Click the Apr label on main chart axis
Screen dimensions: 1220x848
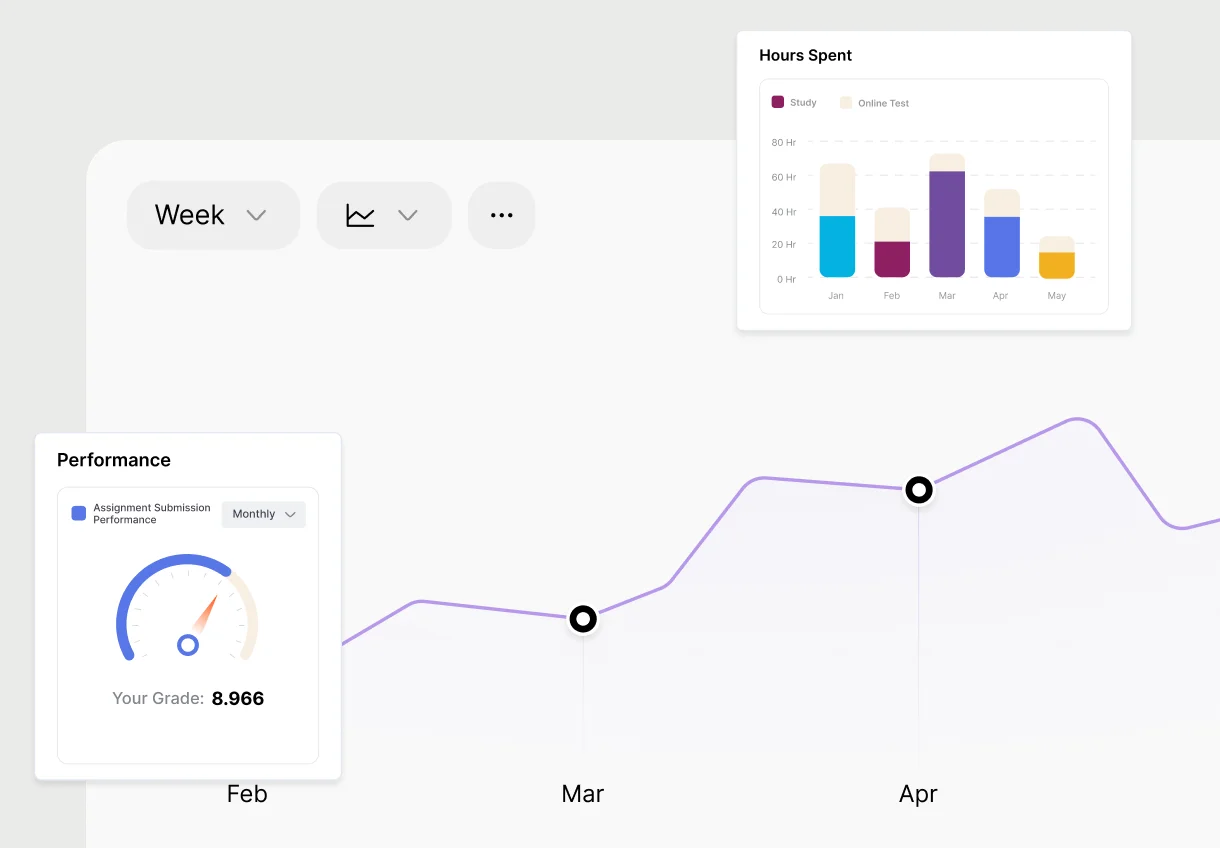[918, 794]
